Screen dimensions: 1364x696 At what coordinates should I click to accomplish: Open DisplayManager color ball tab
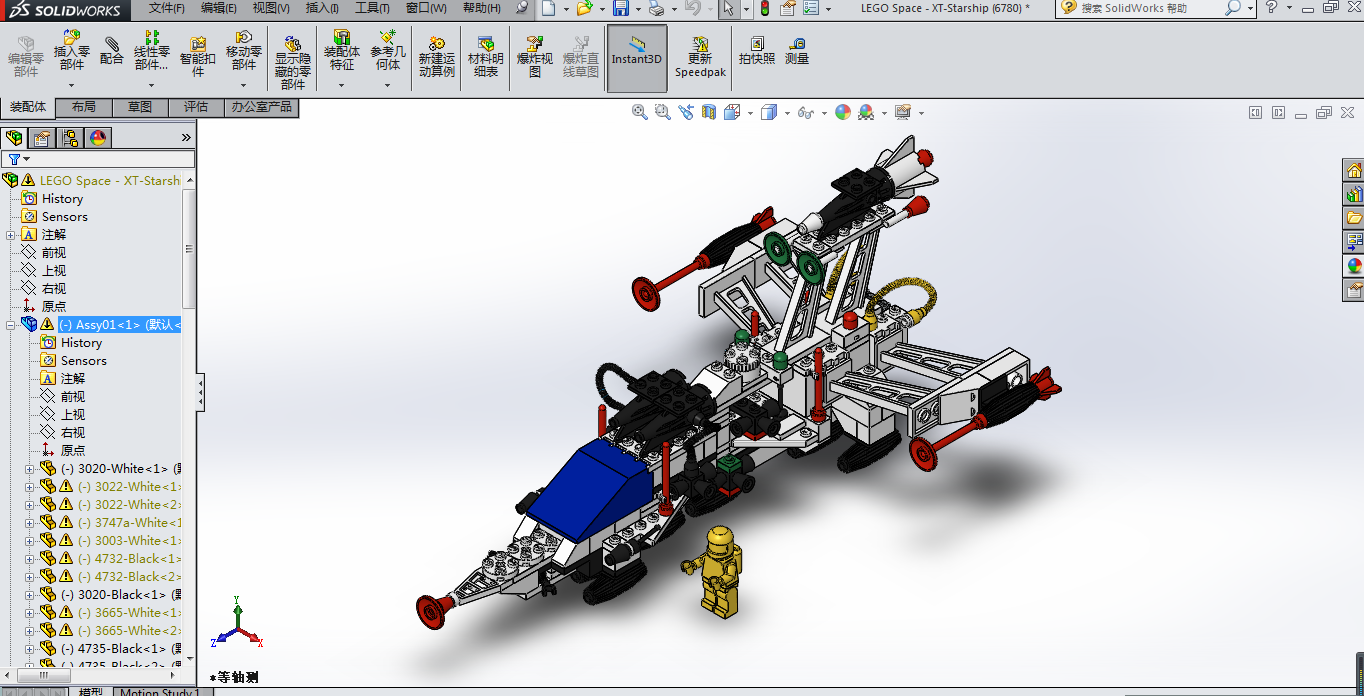click(x=97, y=138)
